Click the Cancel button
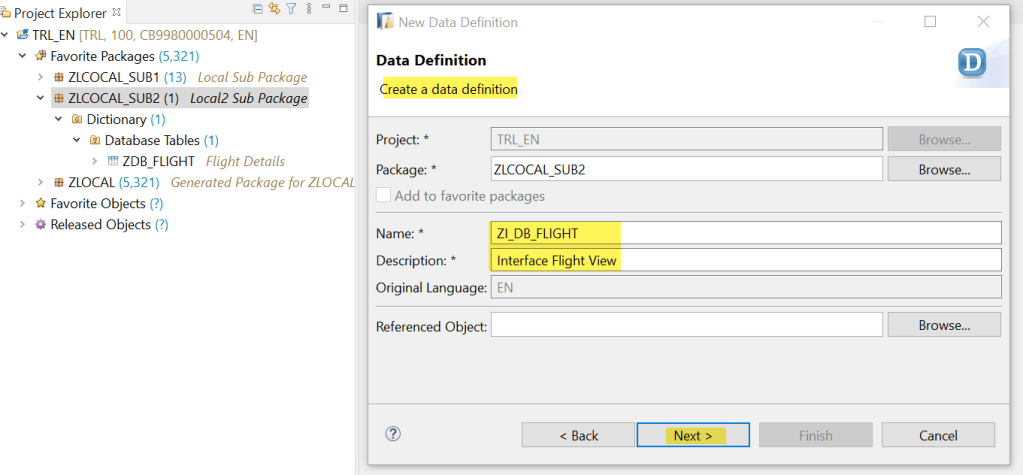Image resolution: width=1023 pixels, height=475 pixels. (x=938, y=435)
